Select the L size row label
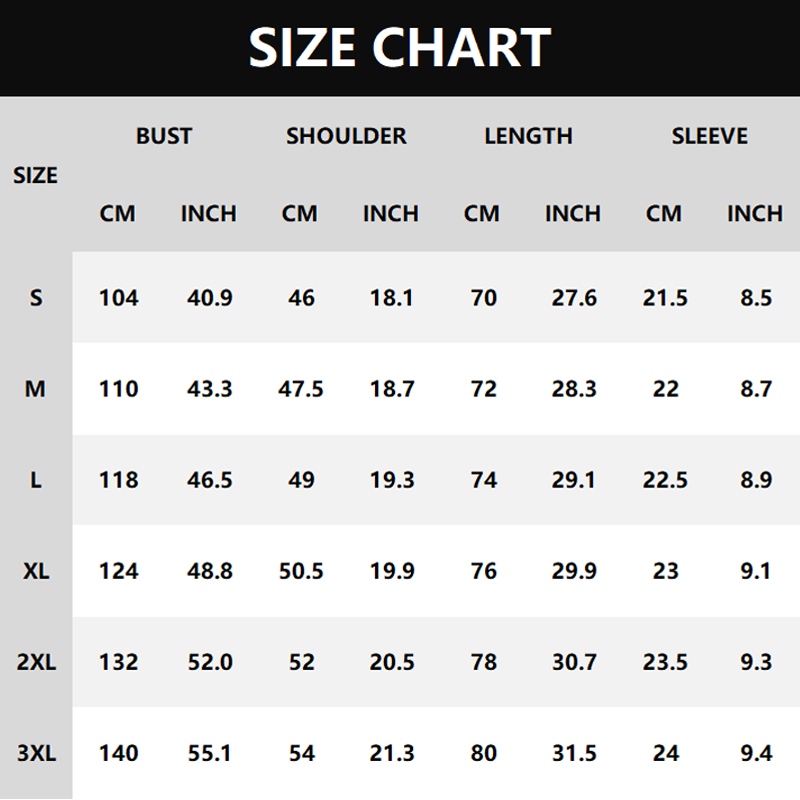 pyautogui.click(x=36, y=480)
